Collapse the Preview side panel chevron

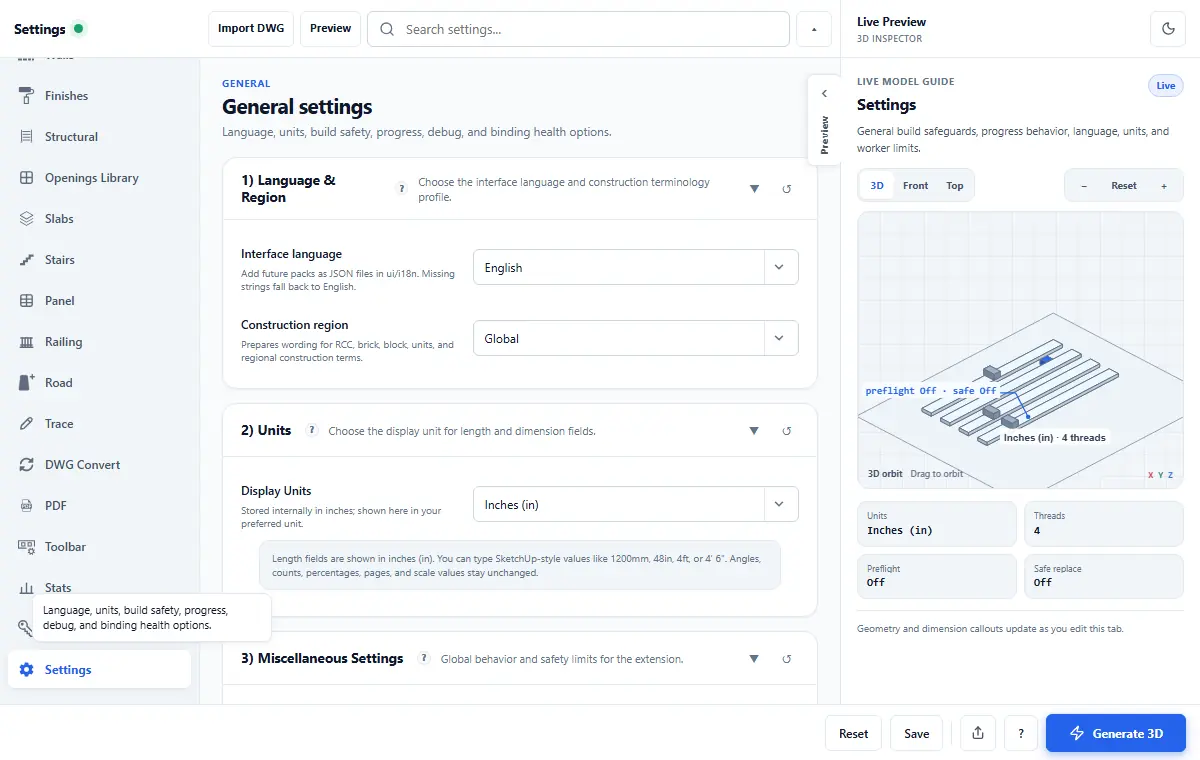824,93
